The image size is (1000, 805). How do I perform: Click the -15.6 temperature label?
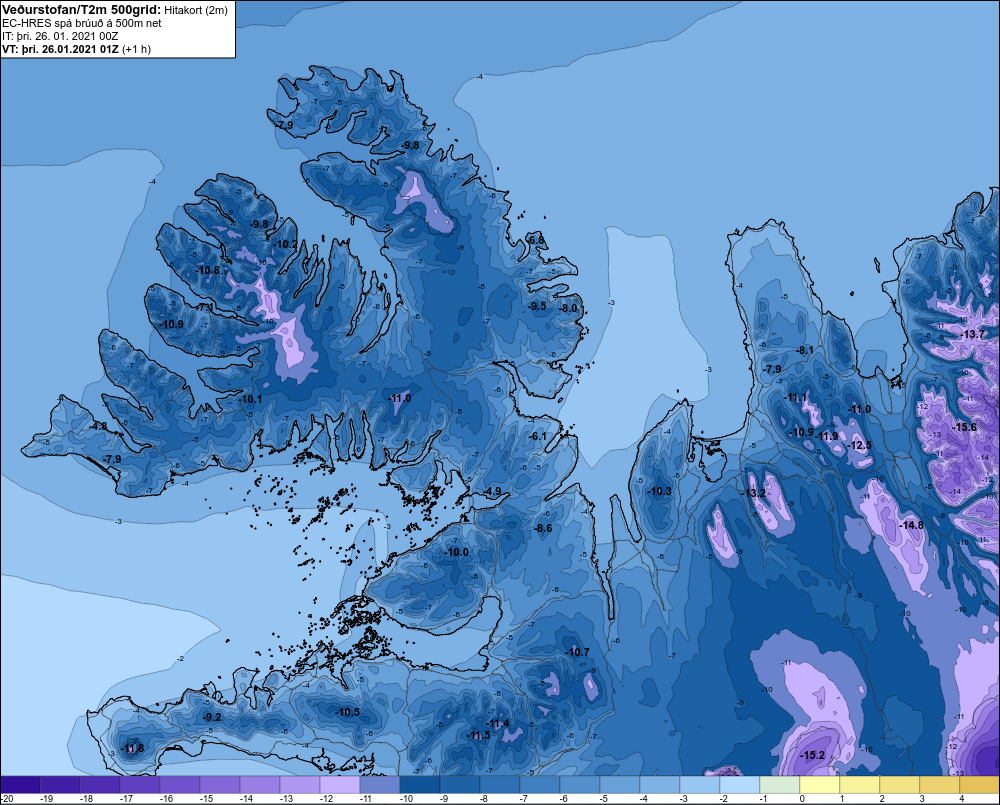[x=964, y=427]
